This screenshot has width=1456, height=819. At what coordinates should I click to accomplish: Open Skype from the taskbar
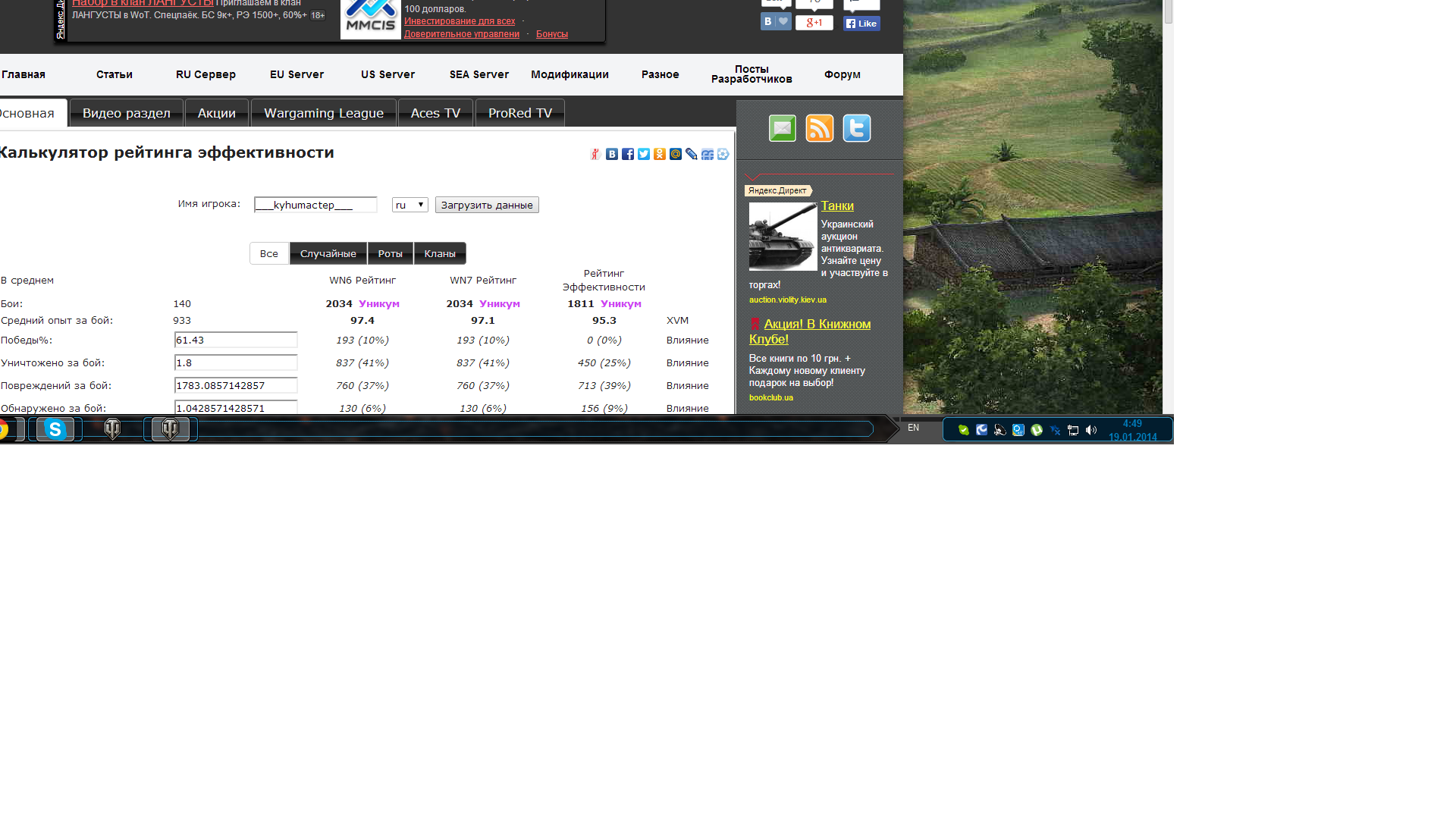point(55,429)
